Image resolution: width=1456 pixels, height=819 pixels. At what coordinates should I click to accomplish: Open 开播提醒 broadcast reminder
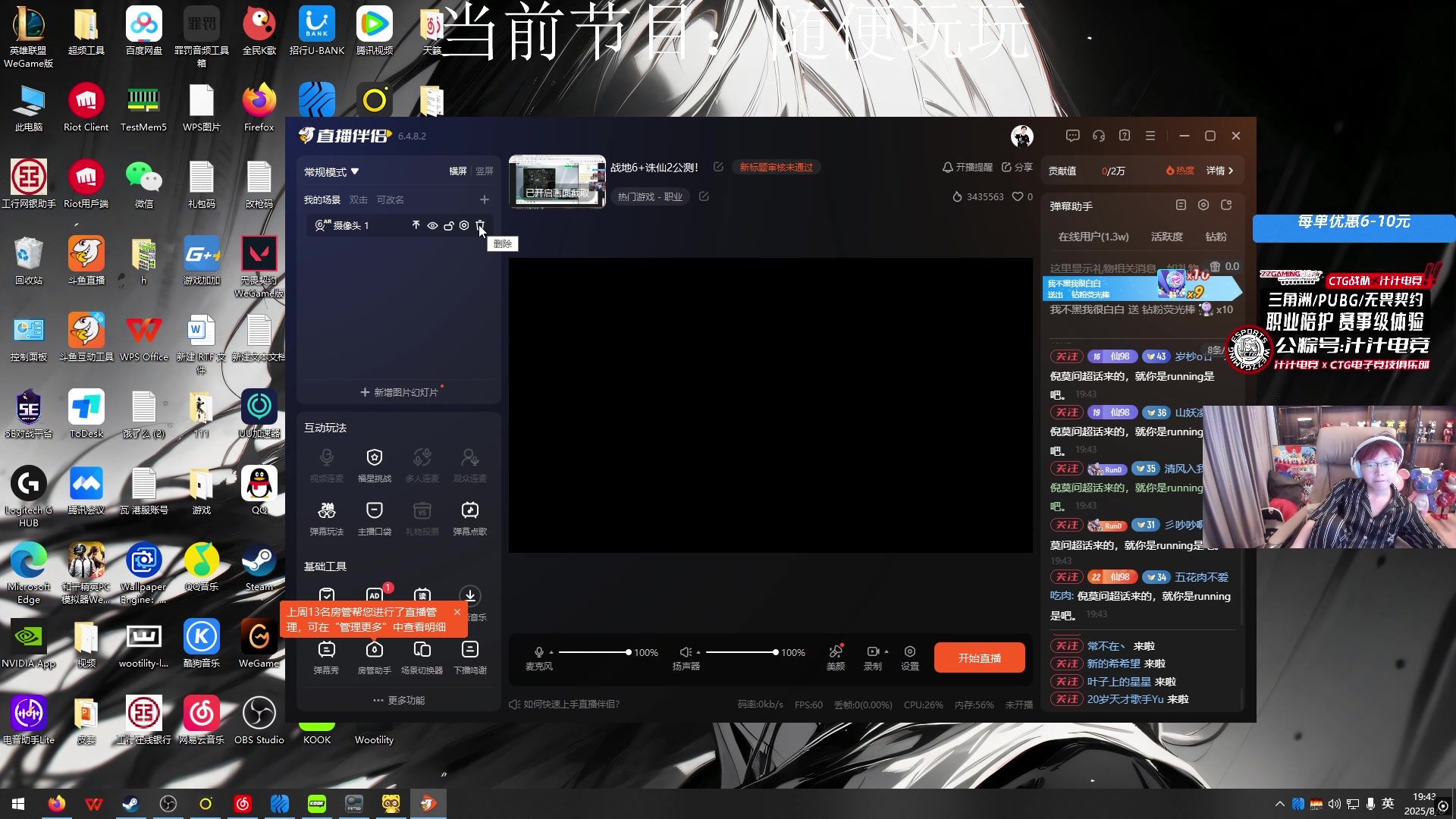coord(968,167)
